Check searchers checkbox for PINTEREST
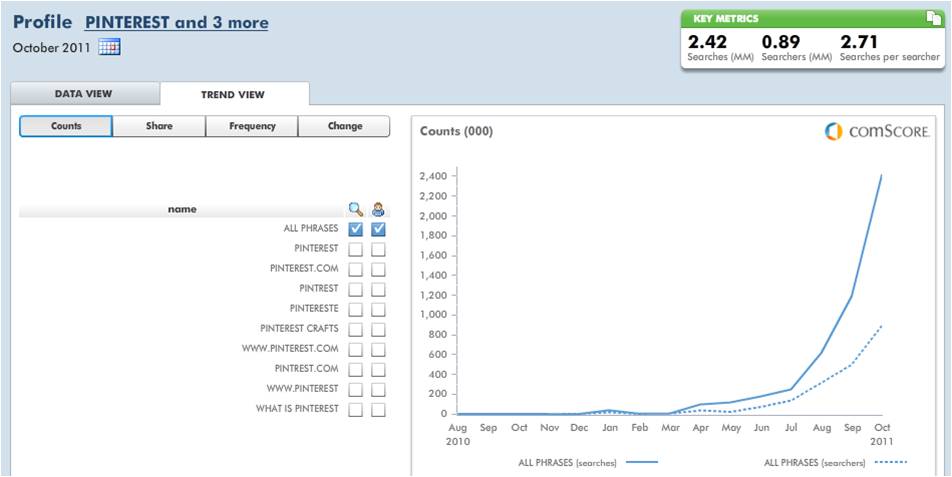The image size is (952, 477). click(x=378, y=249)
